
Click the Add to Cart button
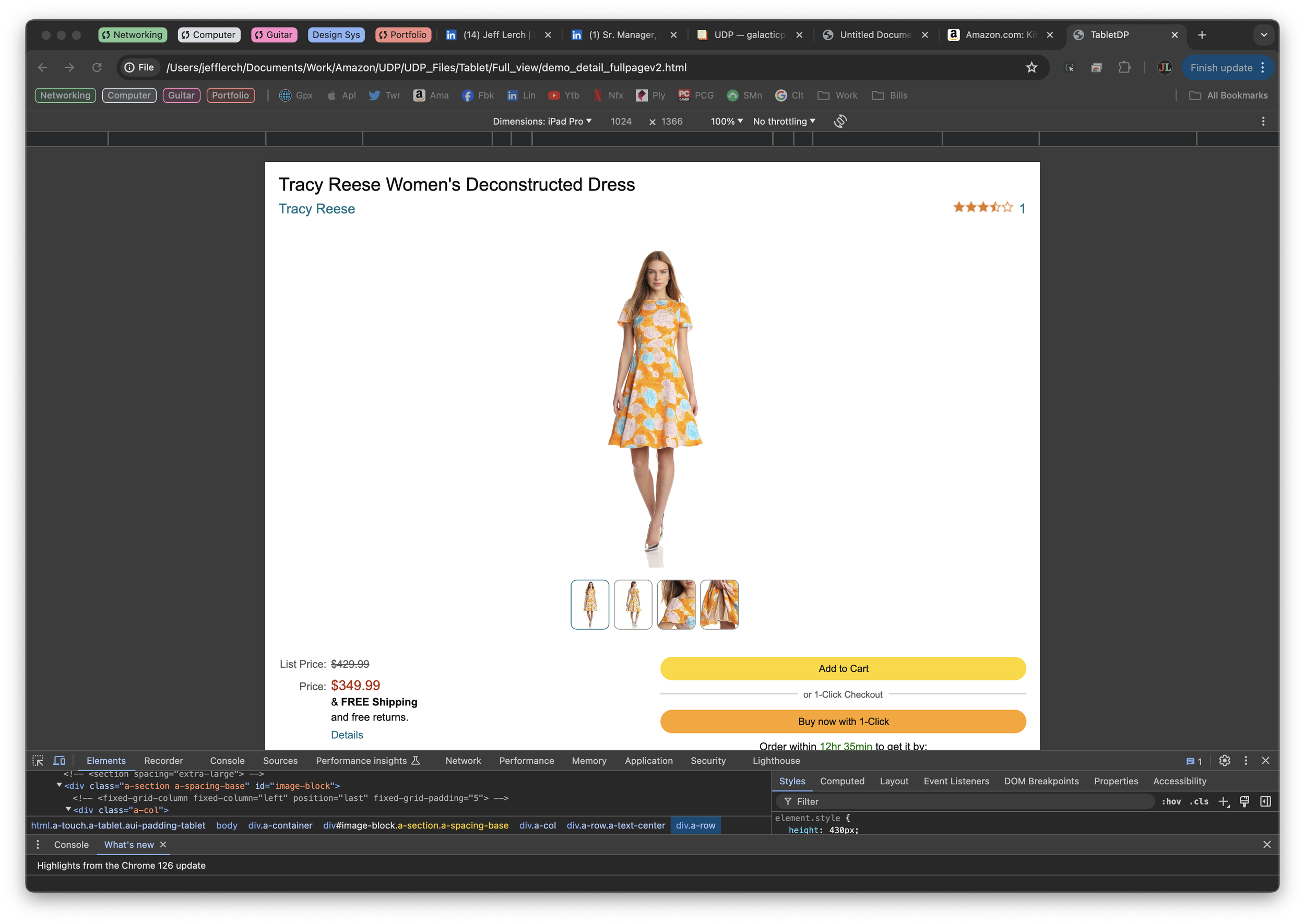point(843,668)
